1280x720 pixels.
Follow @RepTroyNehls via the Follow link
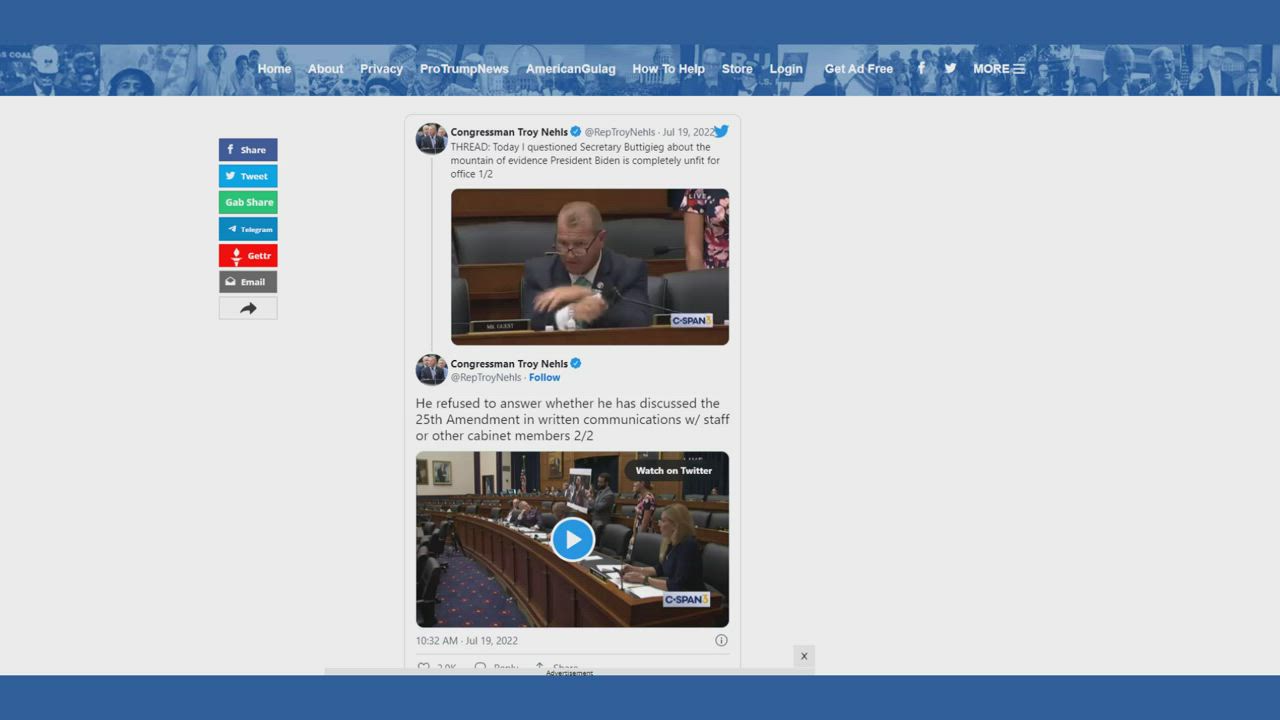point(544,378)
